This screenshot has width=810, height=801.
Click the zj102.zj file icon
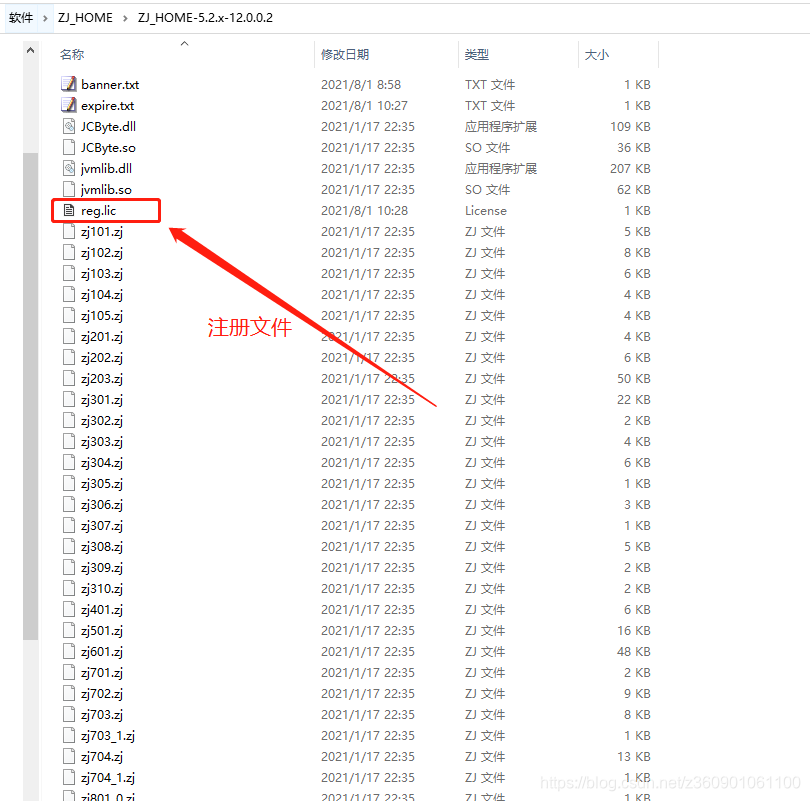[x=69, y=252]
